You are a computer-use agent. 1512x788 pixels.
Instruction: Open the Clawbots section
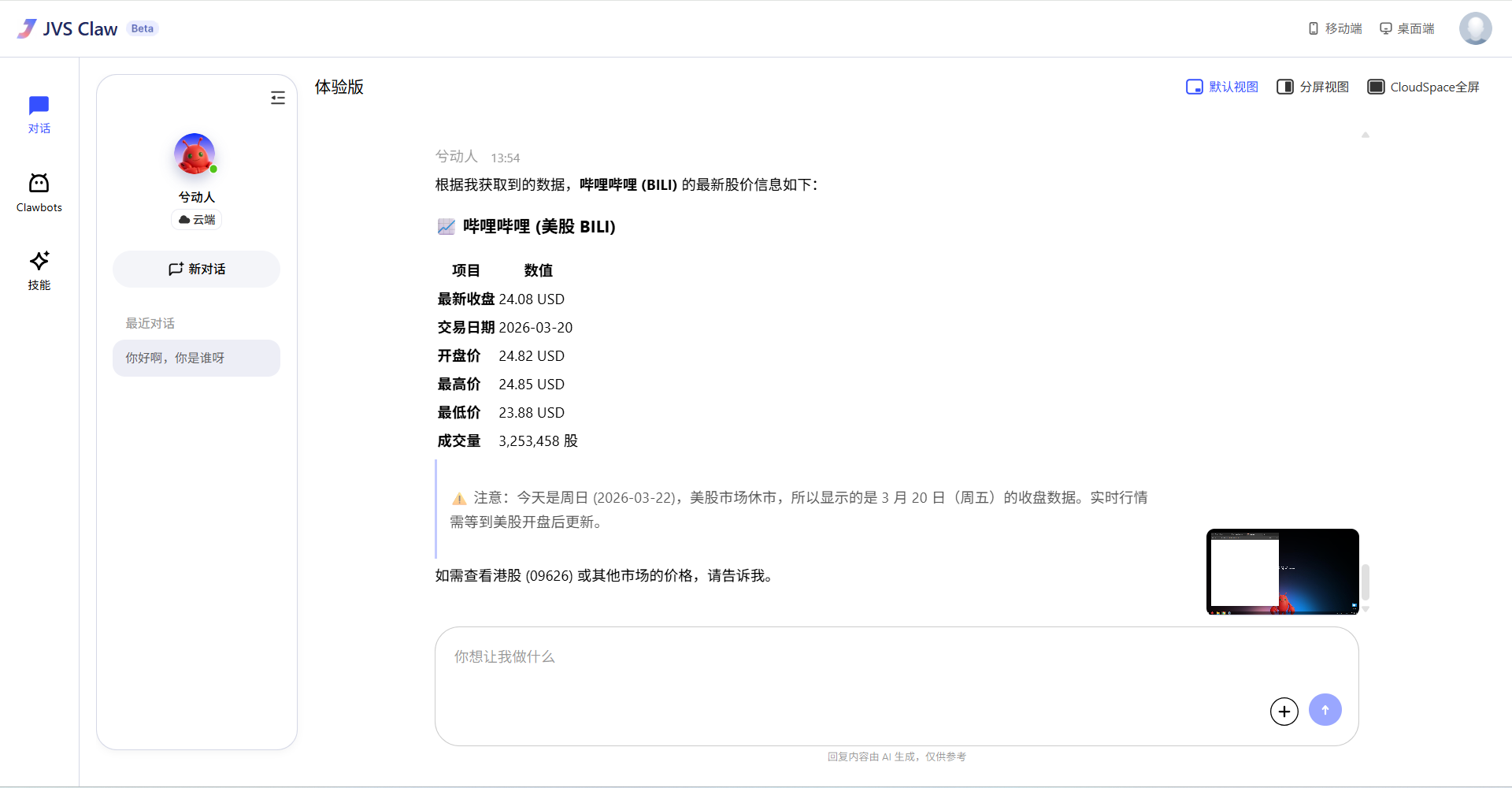39,191
